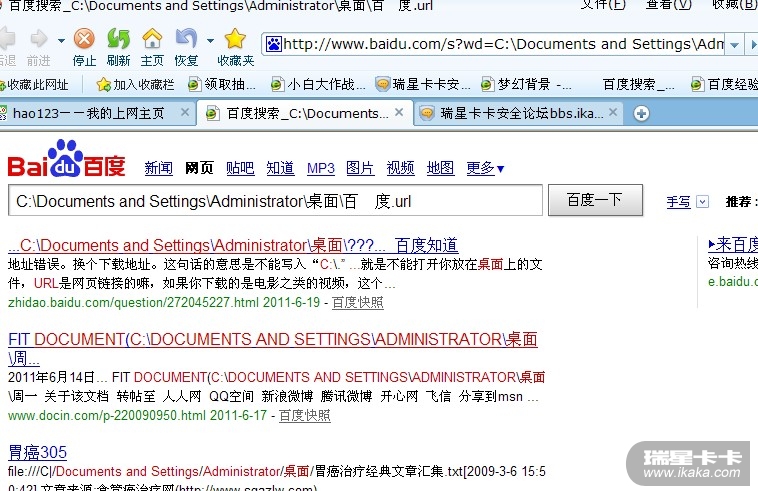Open the 梦幻背景 bookmark
Image resolution: width=758 pixels, height=491 pixels.
pos(526,85)
